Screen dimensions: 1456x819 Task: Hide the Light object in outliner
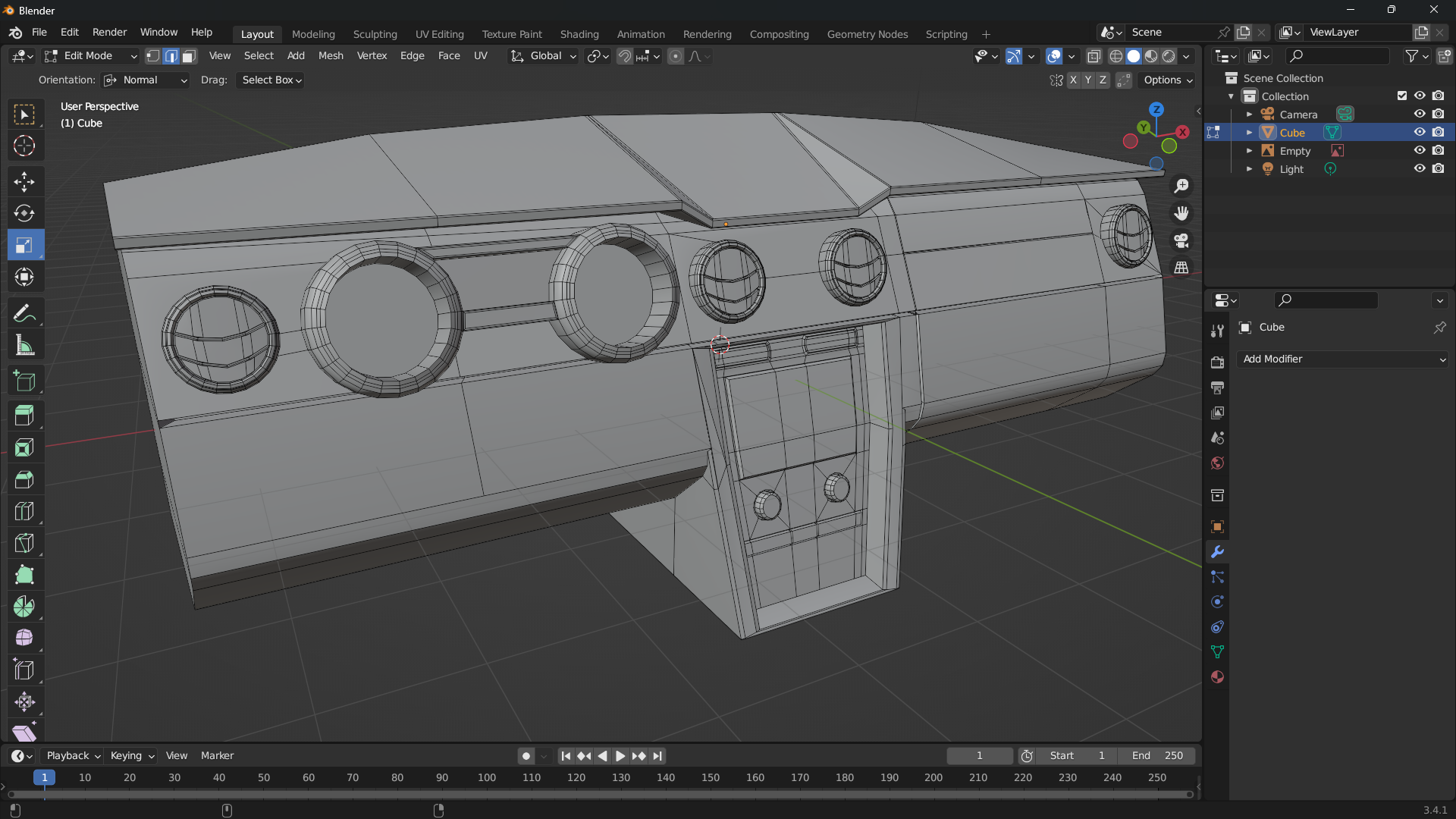click(x=1420, y=168)
